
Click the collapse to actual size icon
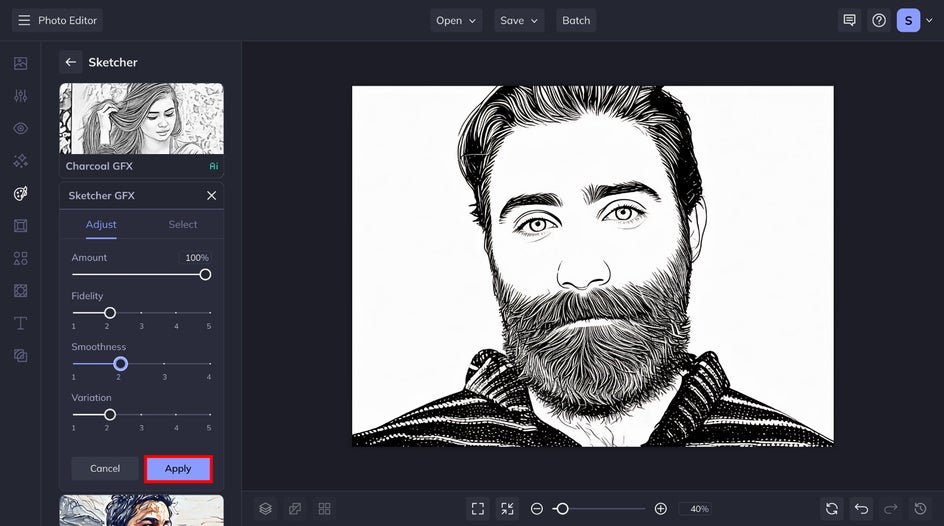coord(508,509)
